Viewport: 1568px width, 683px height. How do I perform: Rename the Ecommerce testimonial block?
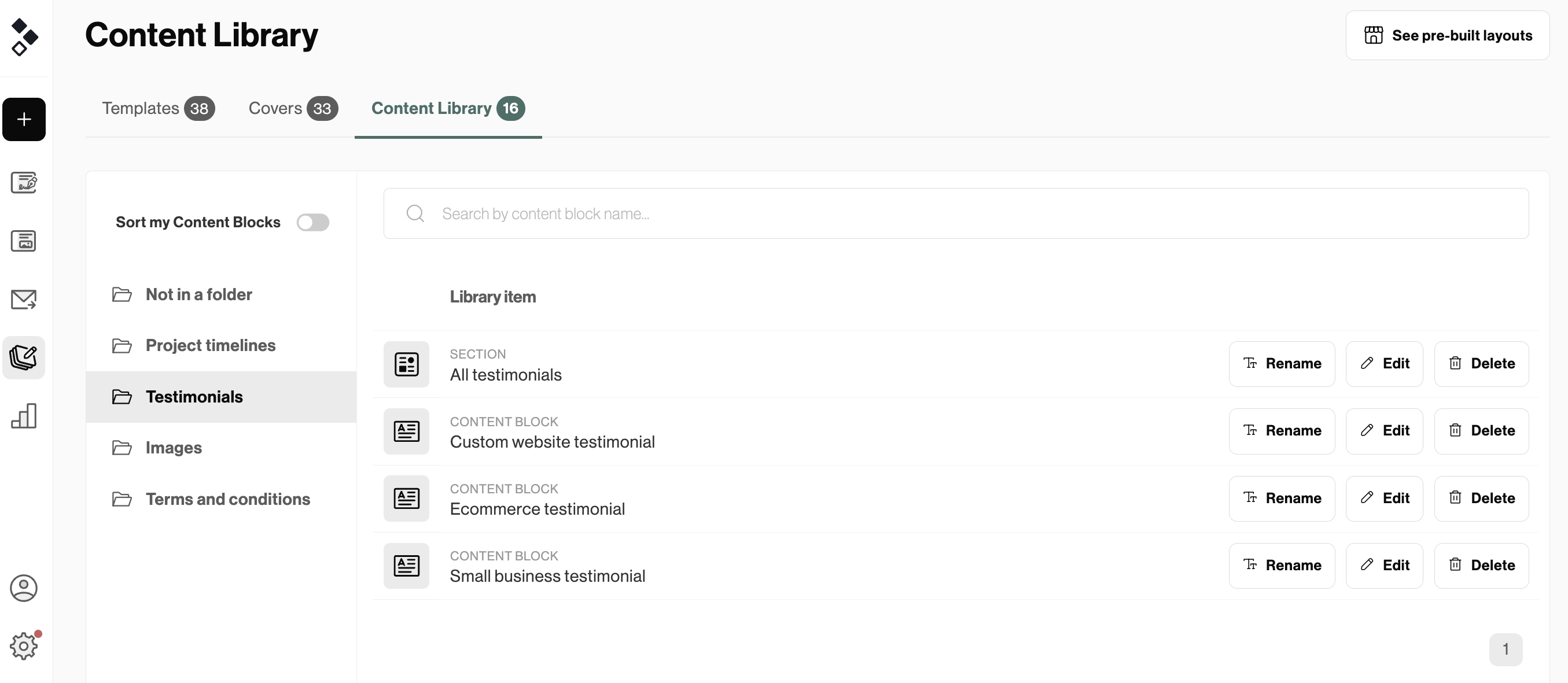[x=1282, y=498]
